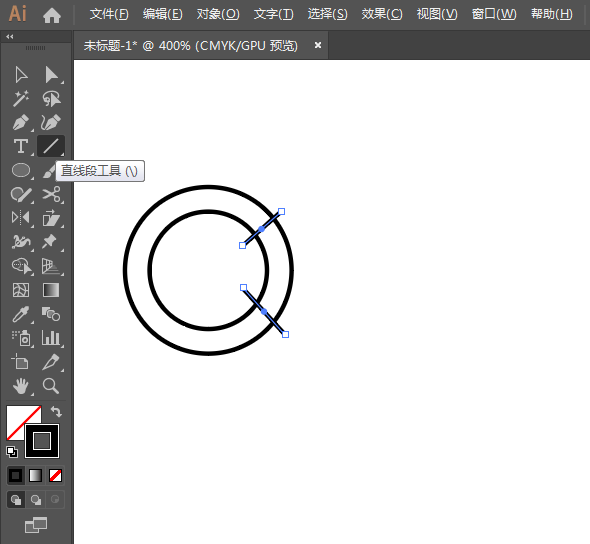Choose the Symbol Sprayer tool
Viewport: 590px width, 544px height.
[x=22, y=338]
